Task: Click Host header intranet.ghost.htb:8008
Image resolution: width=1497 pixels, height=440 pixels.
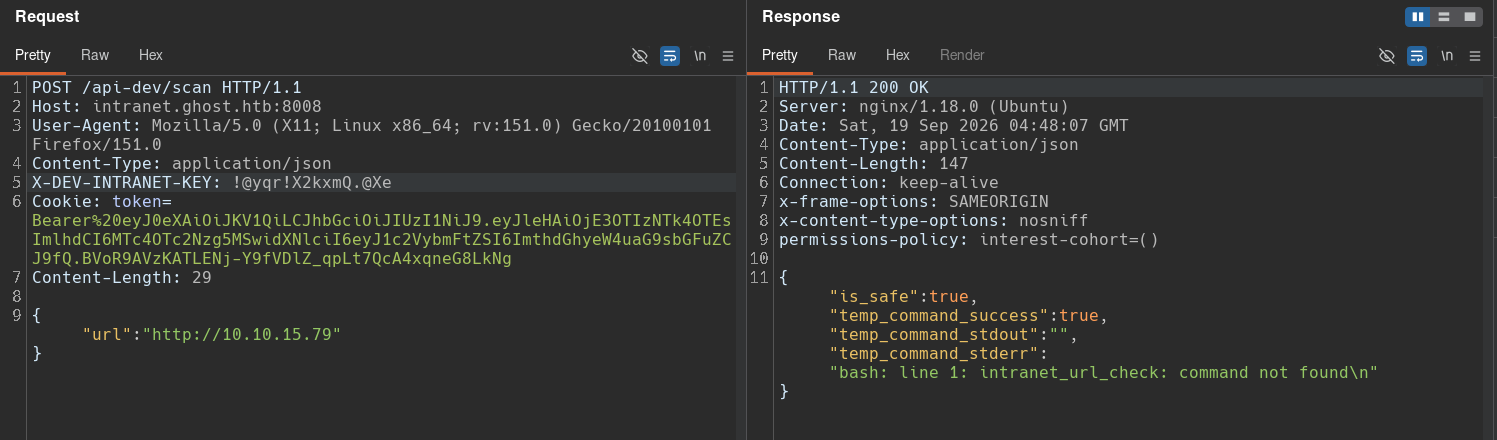Action: [177, 106]
